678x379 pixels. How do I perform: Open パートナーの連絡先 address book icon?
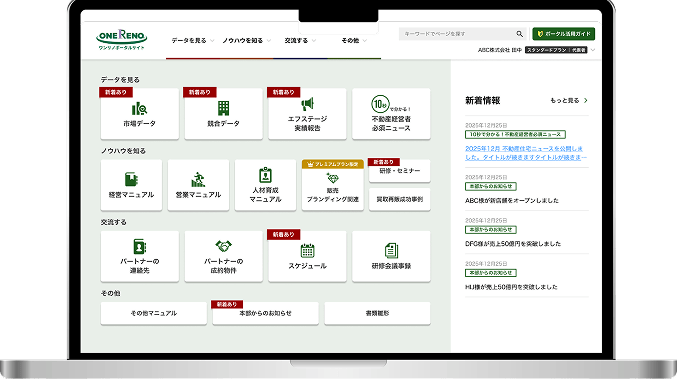click(x=139, y=246)
